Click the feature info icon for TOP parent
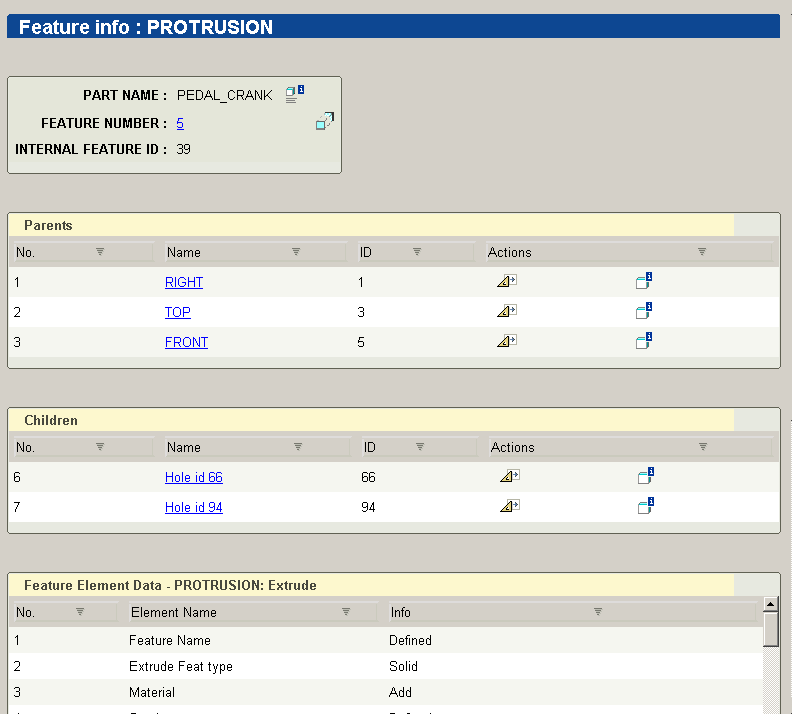Image resolution: width=792 pixels, height=714 pixels. (644, 312)
